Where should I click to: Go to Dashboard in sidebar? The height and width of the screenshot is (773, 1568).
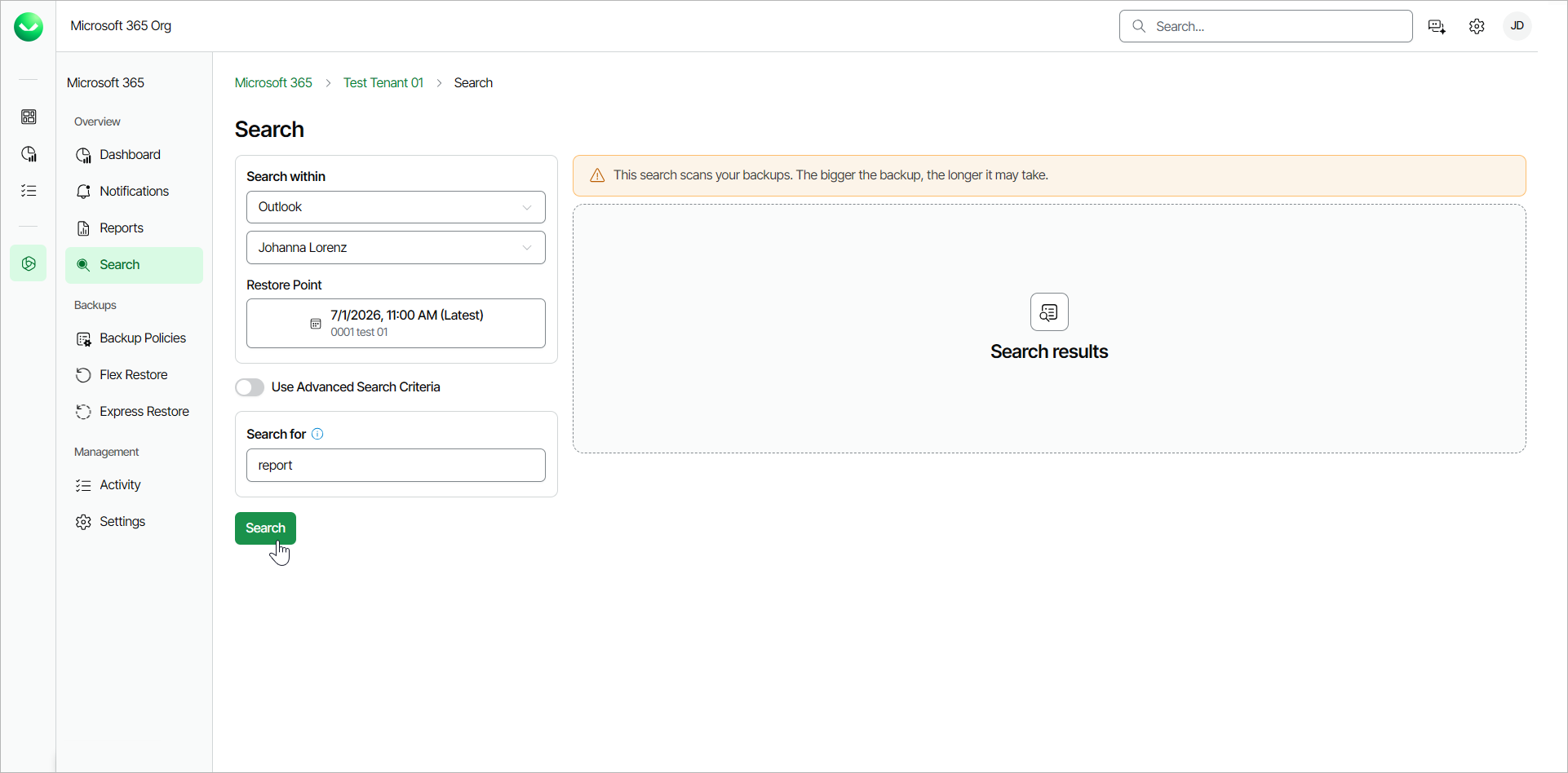pos(134,155)
